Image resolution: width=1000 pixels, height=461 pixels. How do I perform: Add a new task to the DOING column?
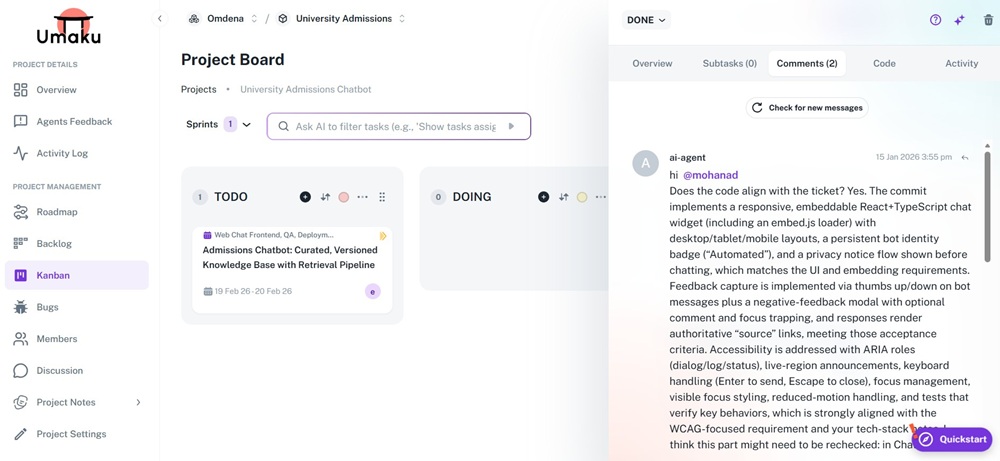click(543, 197)
